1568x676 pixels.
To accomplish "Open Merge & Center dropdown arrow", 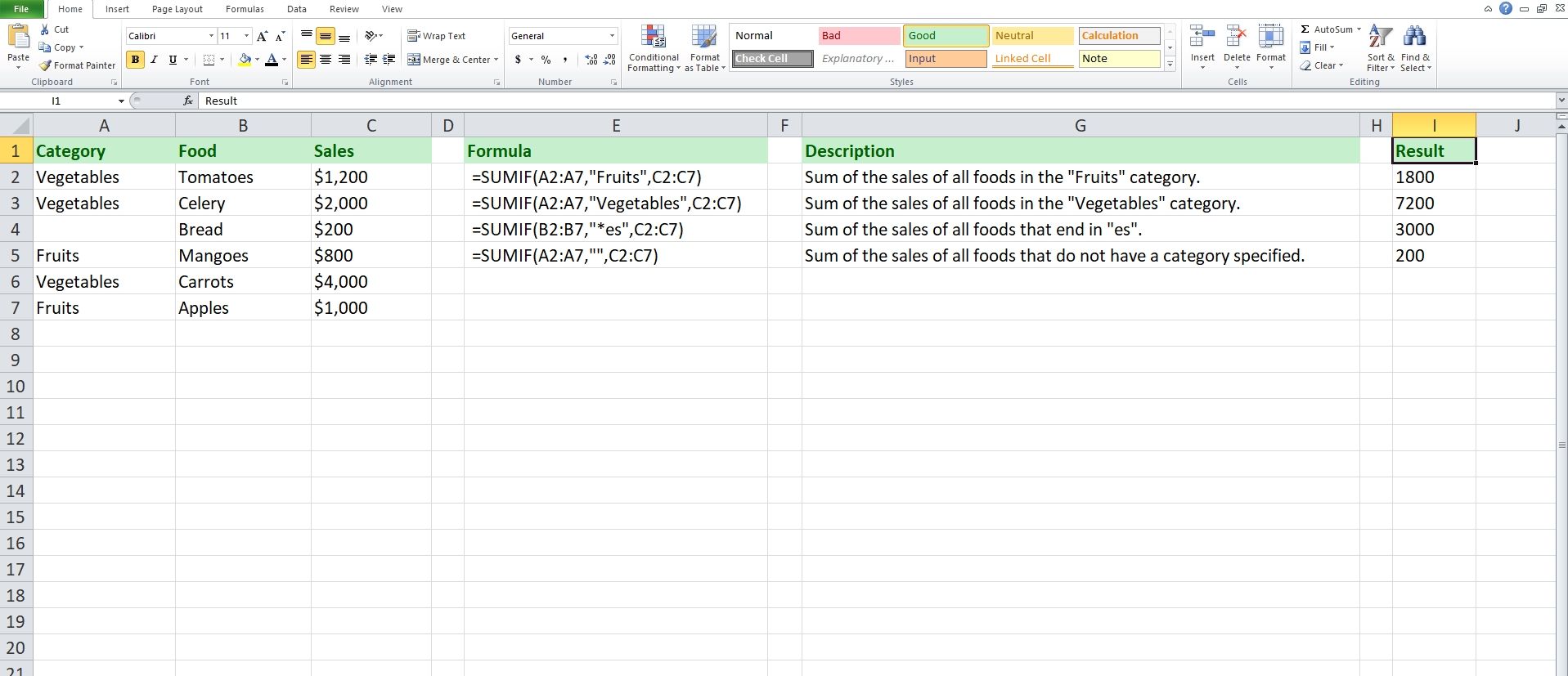I will [x=496, y=60].
